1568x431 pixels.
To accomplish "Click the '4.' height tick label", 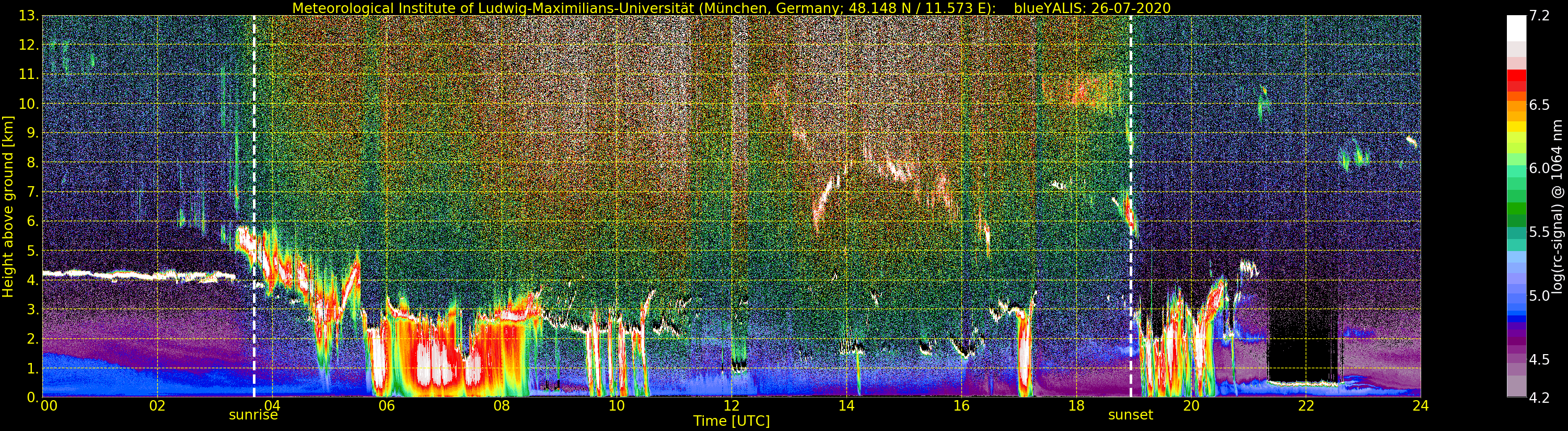I will pyautogui.click(x=33, y=280).
